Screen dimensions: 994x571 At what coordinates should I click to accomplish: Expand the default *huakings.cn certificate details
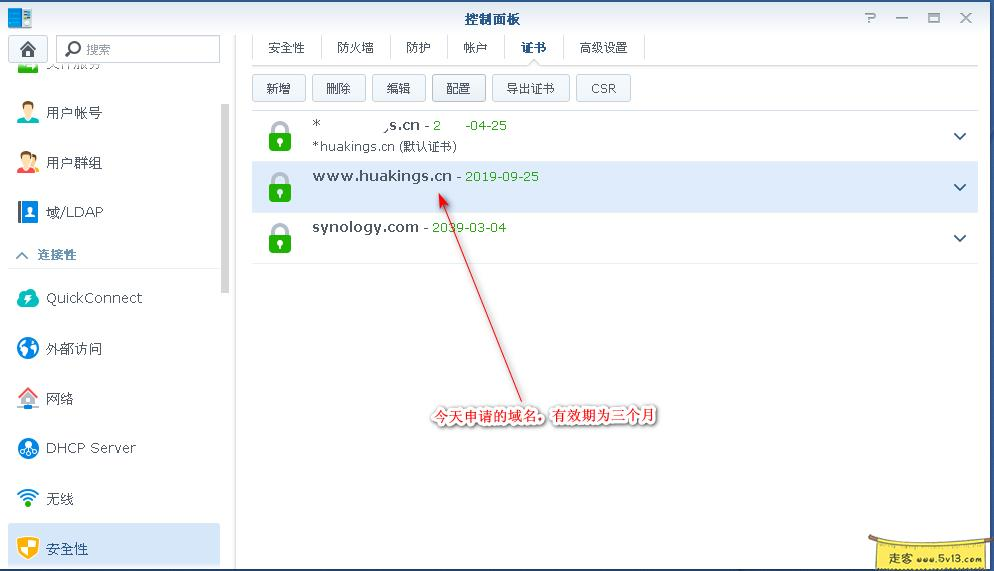(x=960, y=136)
